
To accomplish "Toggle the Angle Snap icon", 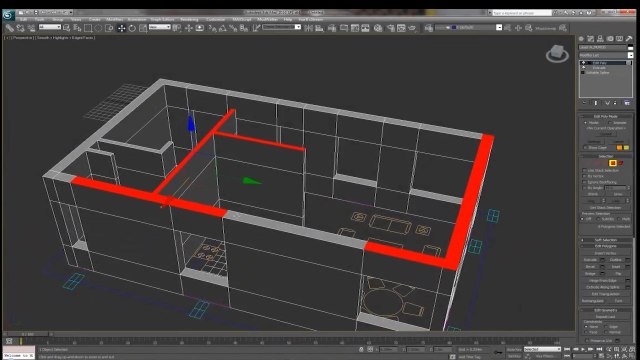I will (222, 28).
